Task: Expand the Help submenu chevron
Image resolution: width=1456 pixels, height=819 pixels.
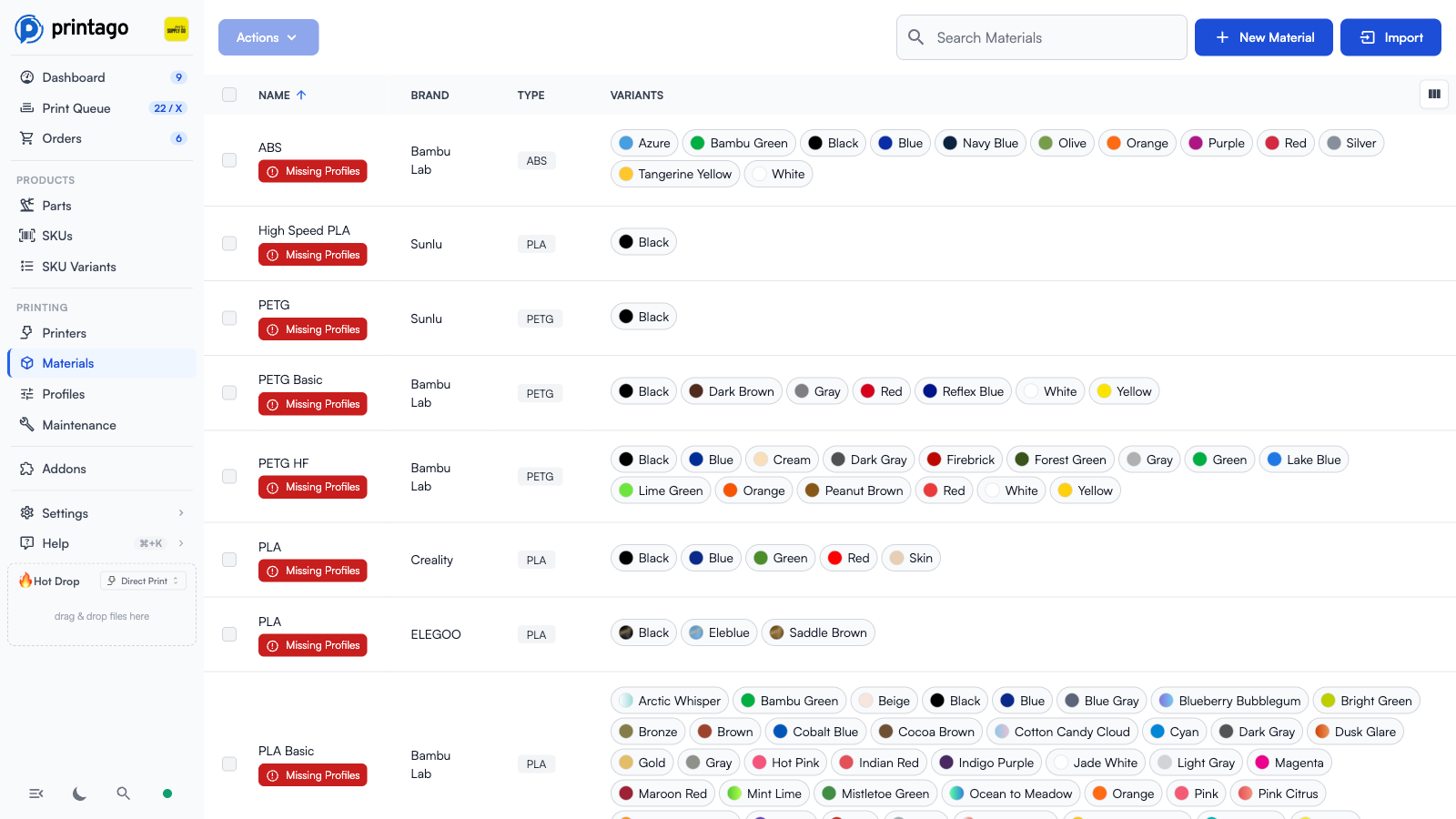Action: coord(181,543)
